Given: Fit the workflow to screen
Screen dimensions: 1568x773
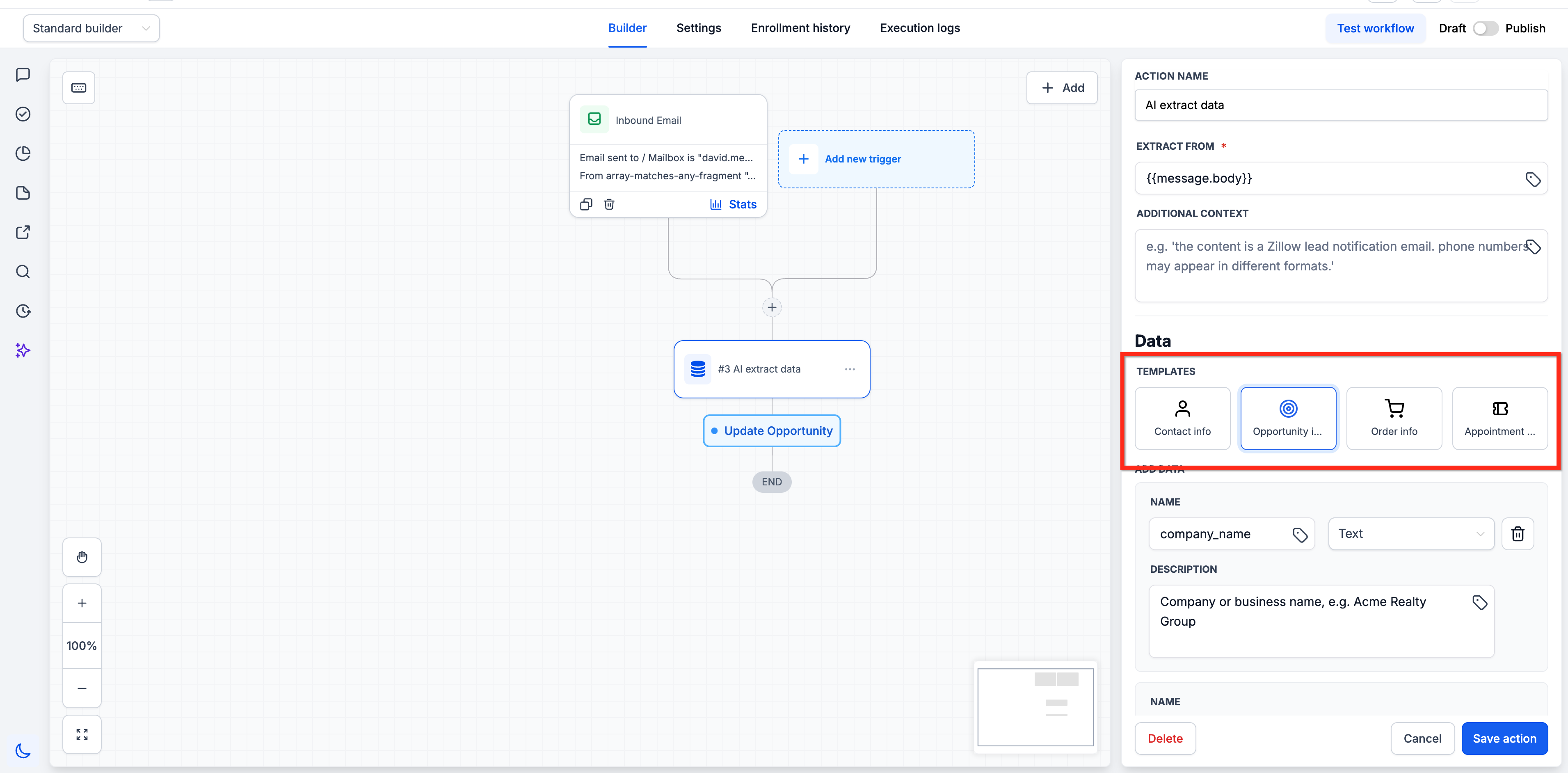Looking at the screenshot, I should pyautogui.click(x=82, y=735).
